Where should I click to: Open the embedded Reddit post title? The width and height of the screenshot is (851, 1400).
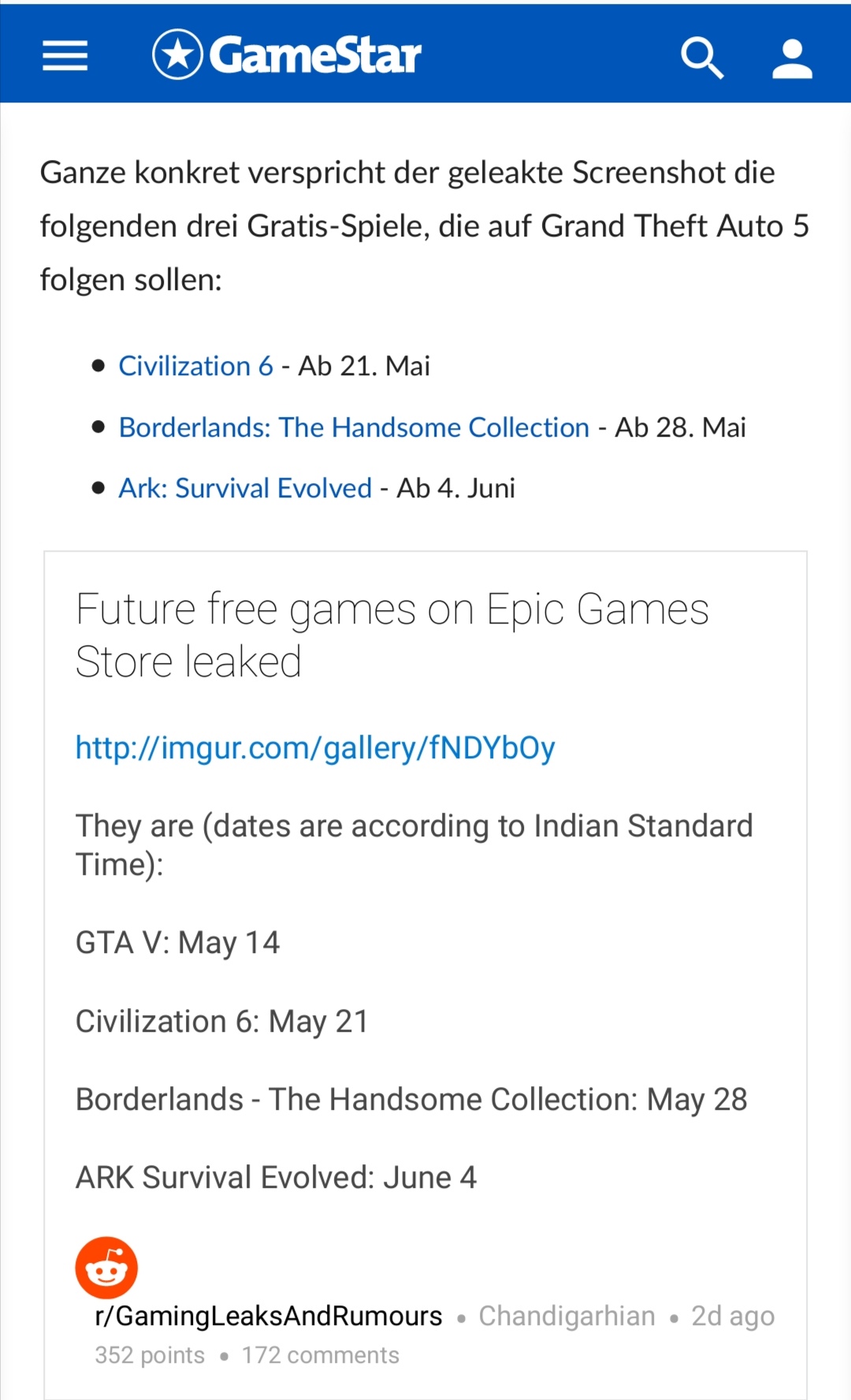[x=392, y=635]
